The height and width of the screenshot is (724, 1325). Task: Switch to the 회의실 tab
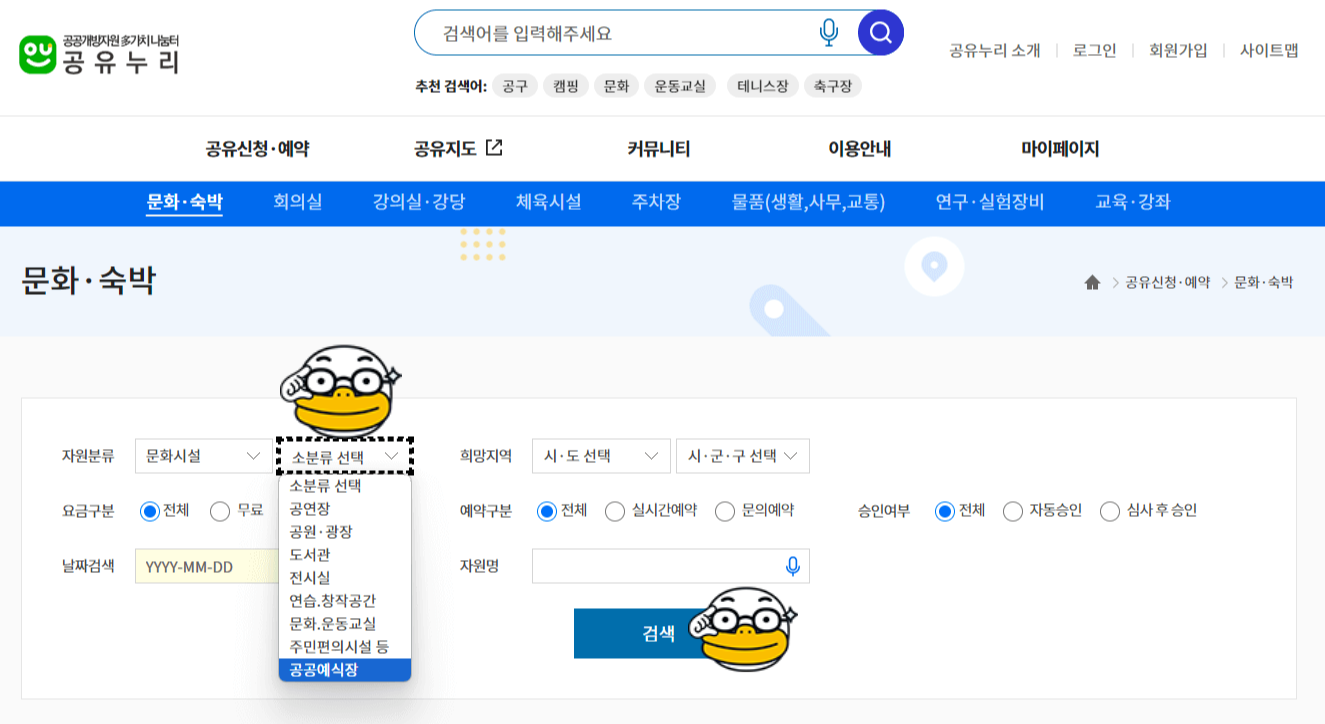[x=297, y=203]
